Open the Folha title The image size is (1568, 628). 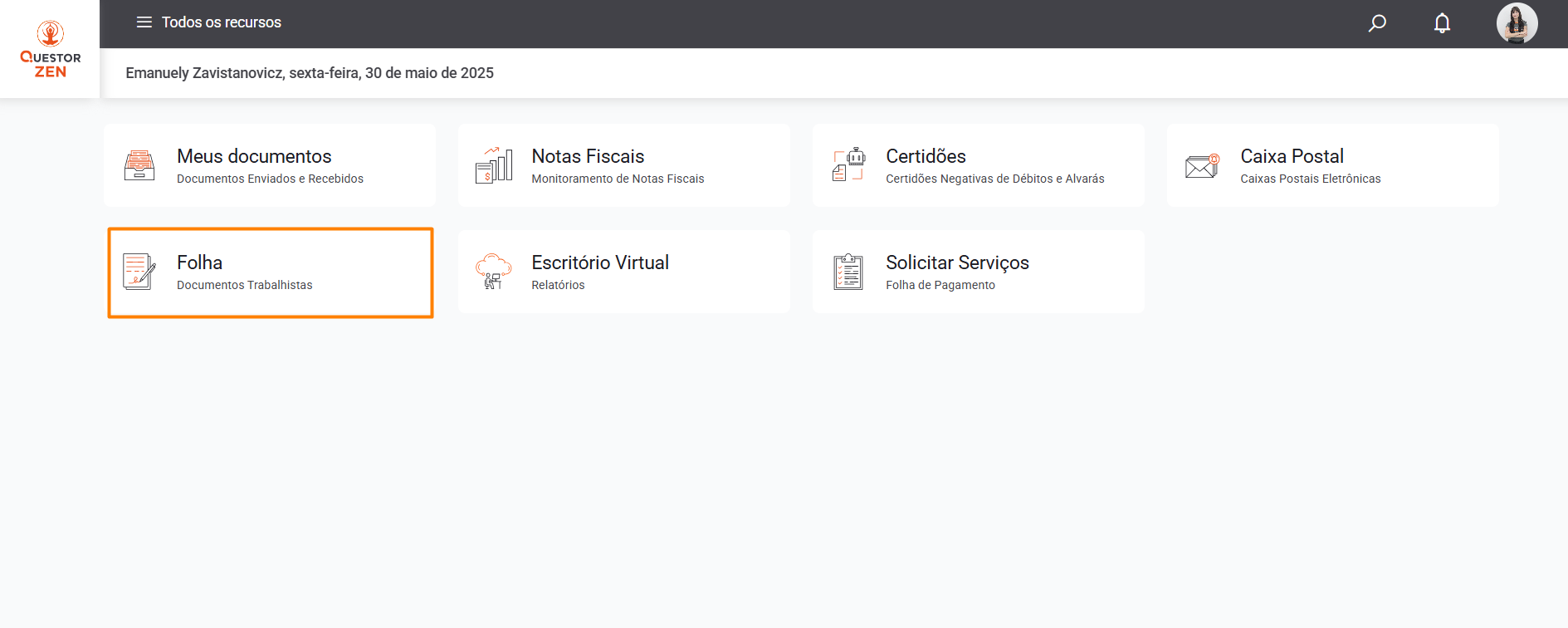199,262
